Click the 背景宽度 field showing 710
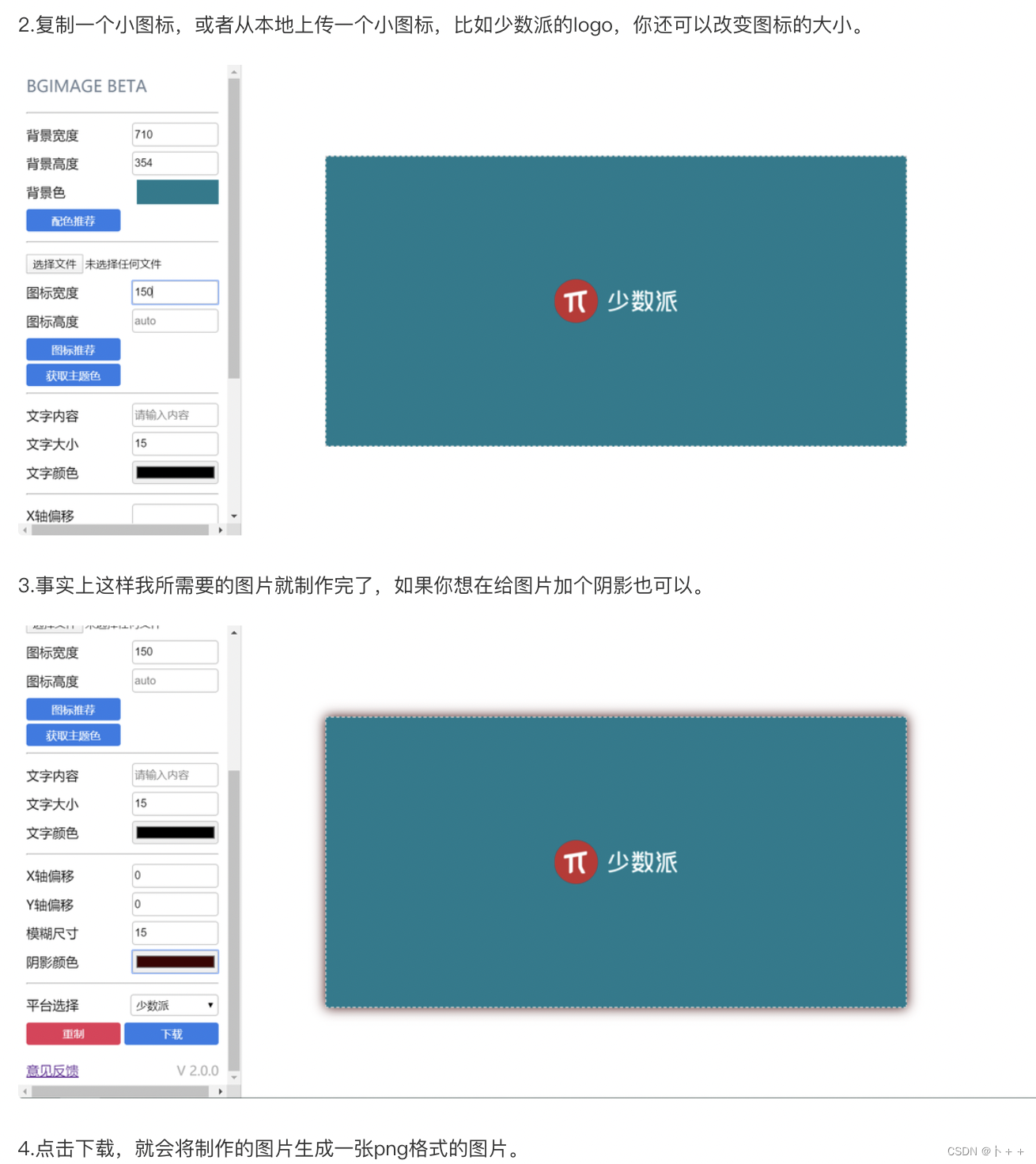 (175, 134)
